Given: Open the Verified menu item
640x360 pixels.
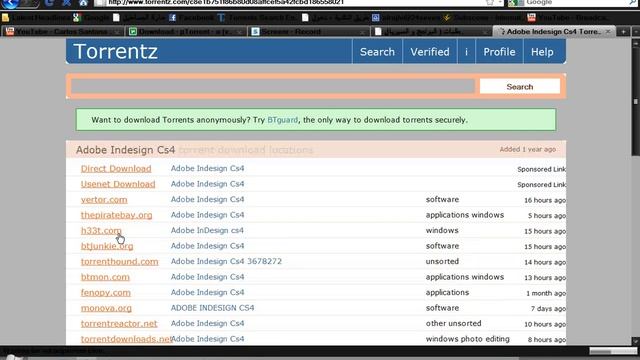Looking at the screenshot, I should 430,52.
